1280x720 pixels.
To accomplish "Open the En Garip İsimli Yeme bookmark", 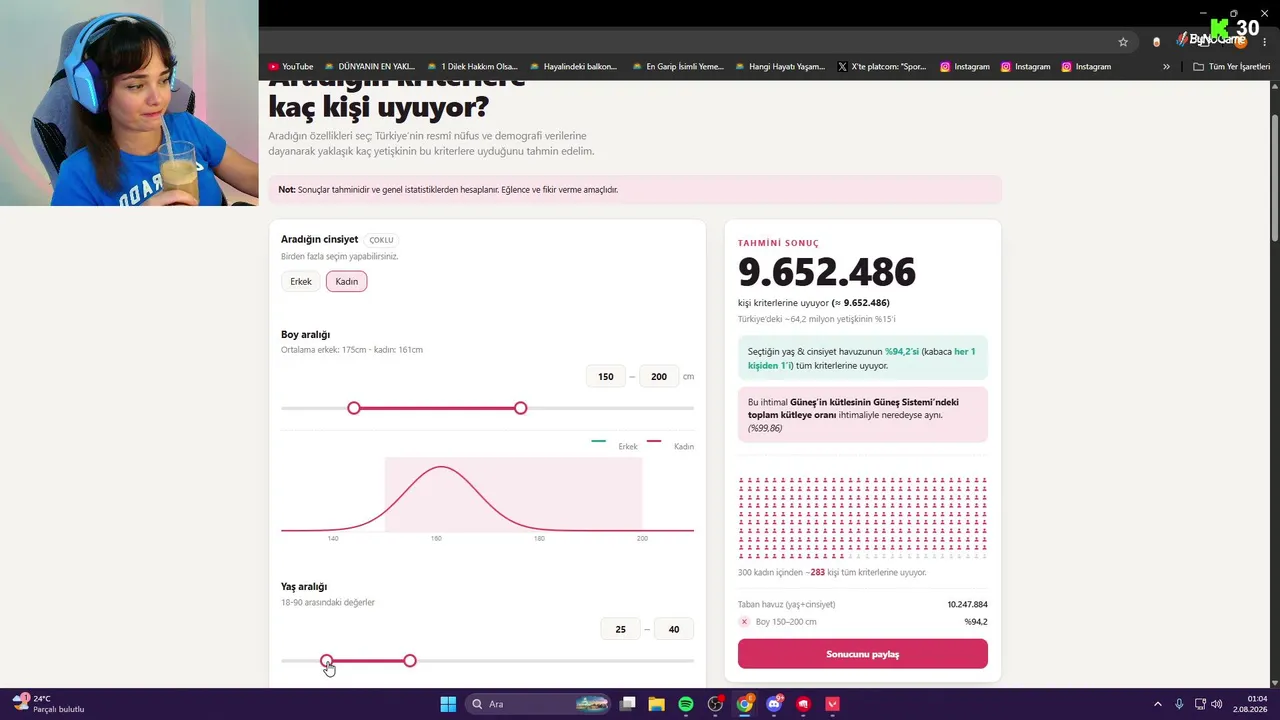I will coord(678,67).
